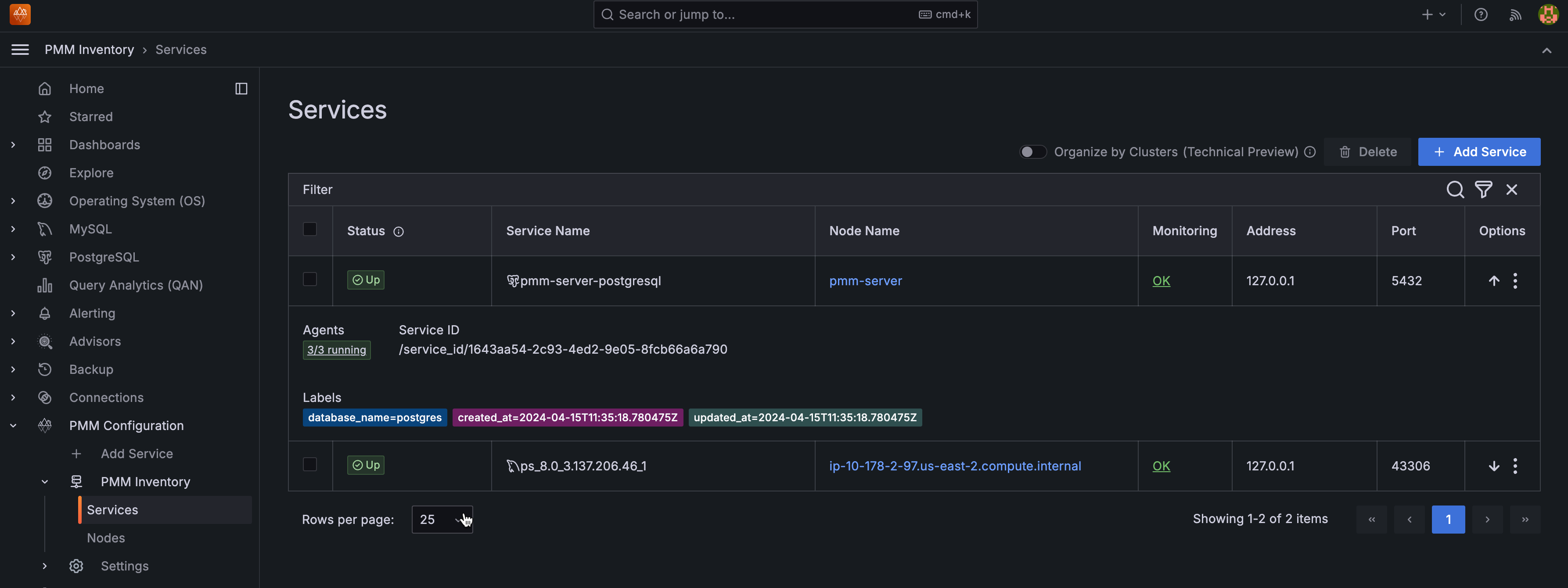Click the Delete button
Viewport: 1568px width, 588px height.
tap(1367, 151)
